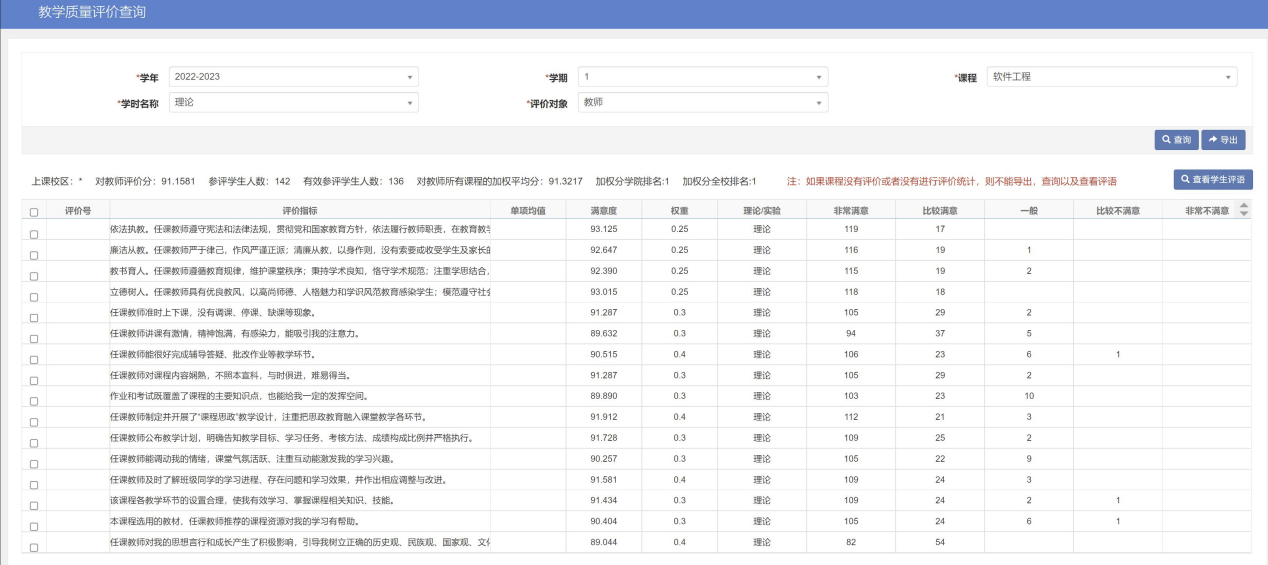
Task: Click satisfaction value 89.632
Action: pos(603,334)
